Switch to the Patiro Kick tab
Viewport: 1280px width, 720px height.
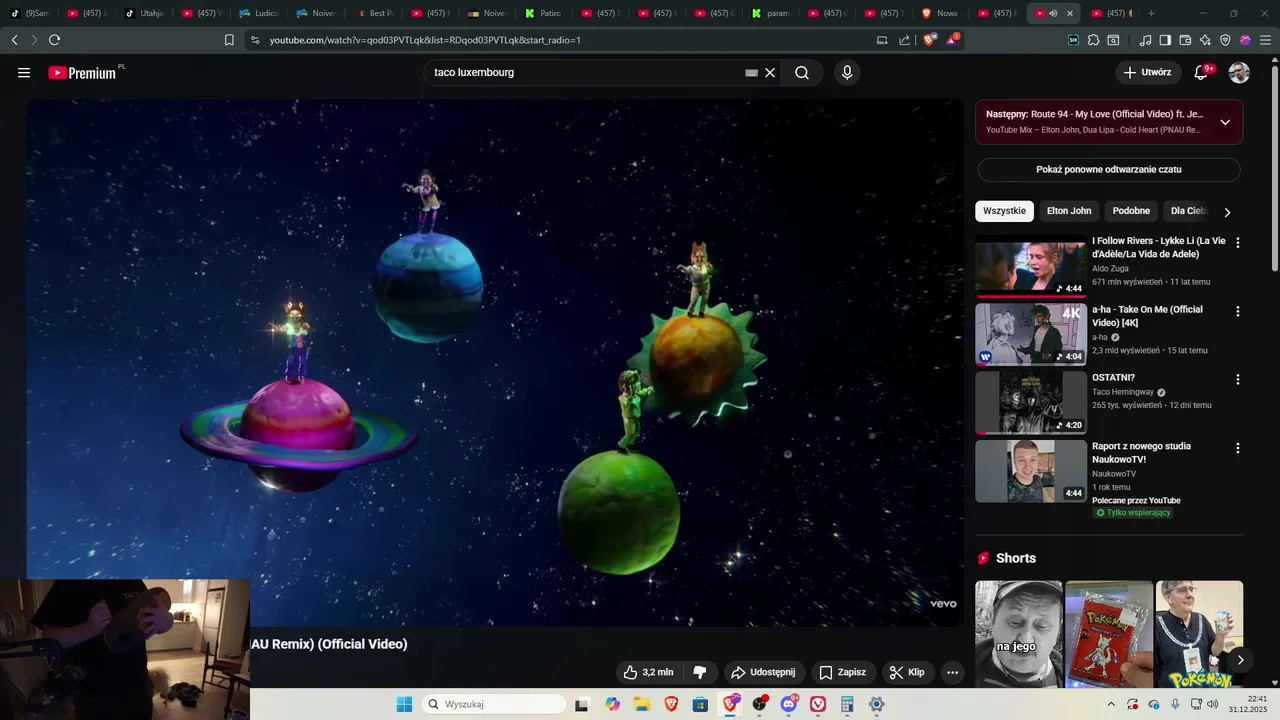544,13
